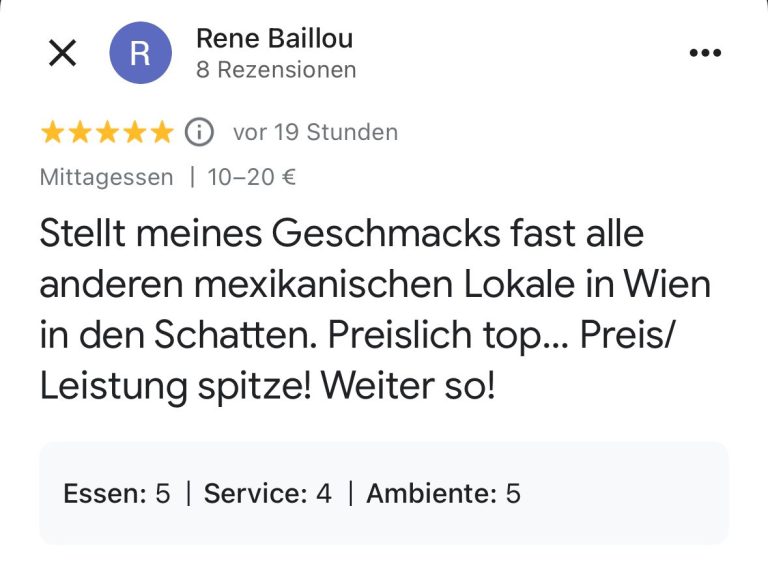Select the Mittagessen meal type label
Screen dimensions: 768x562
pyautogui.click(x=106, y=178)
